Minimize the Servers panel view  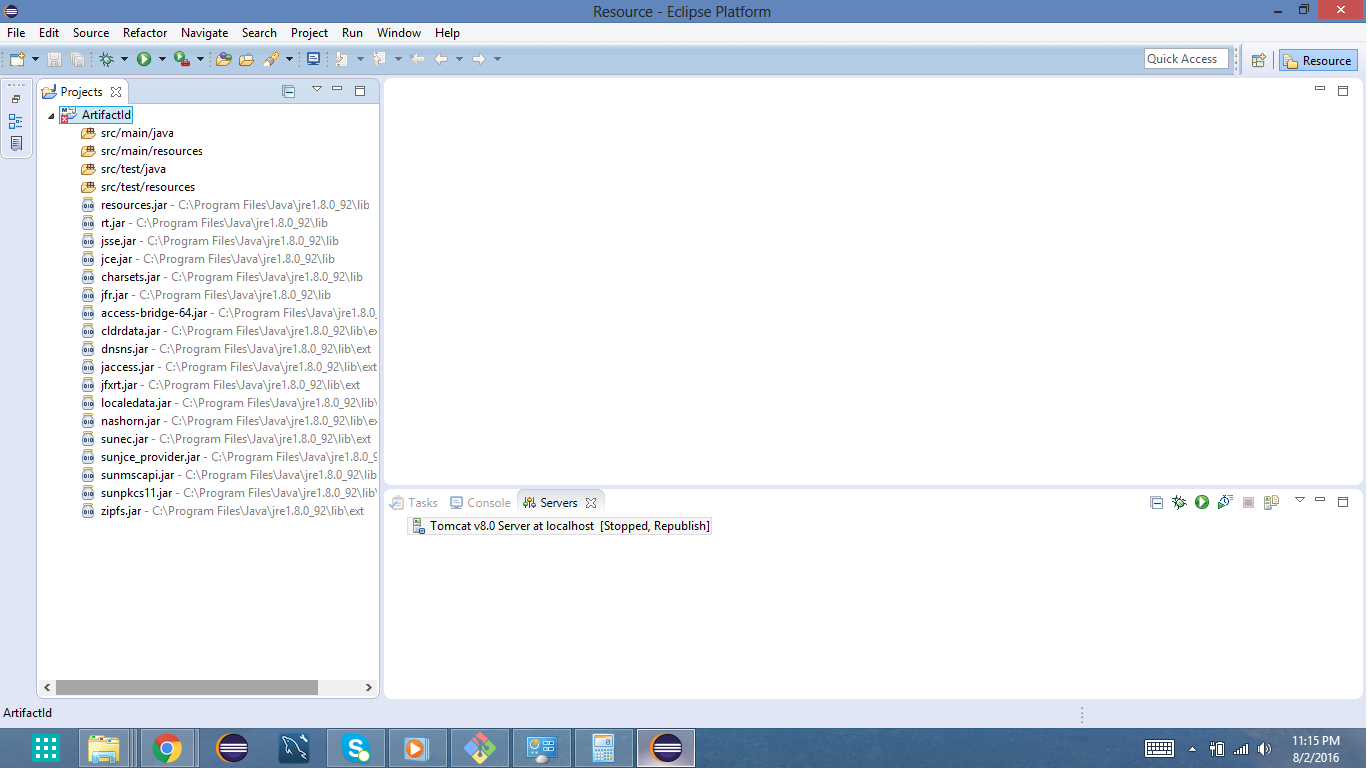coord(1321,500)
